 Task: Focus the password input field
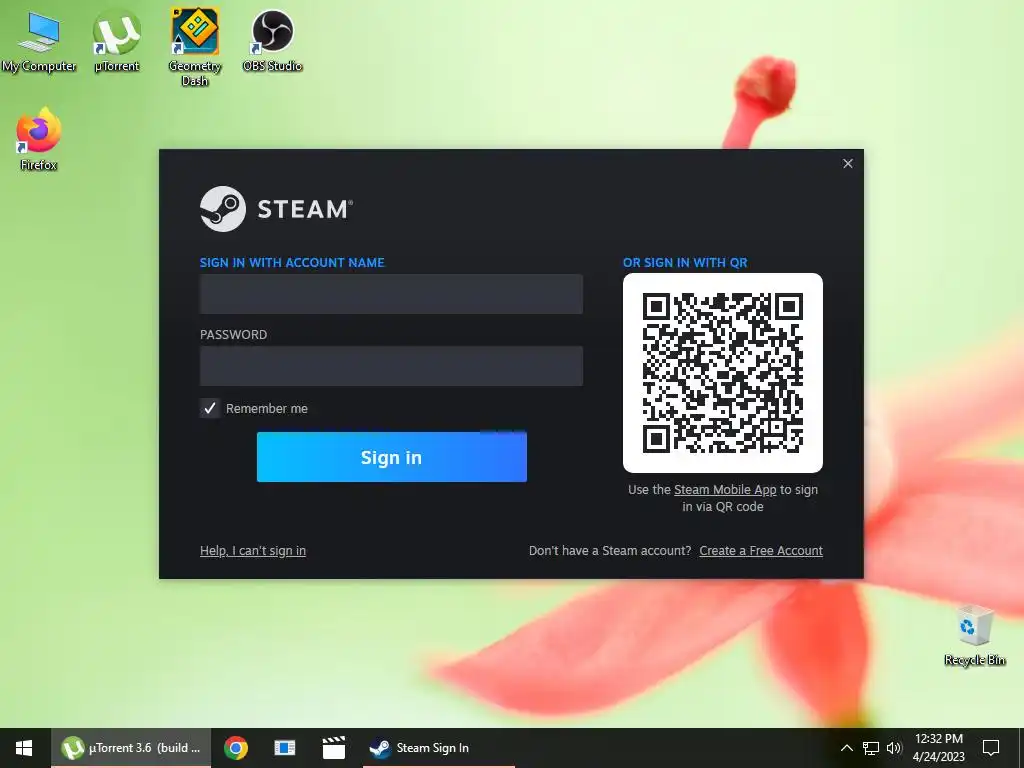pos(391,366)
